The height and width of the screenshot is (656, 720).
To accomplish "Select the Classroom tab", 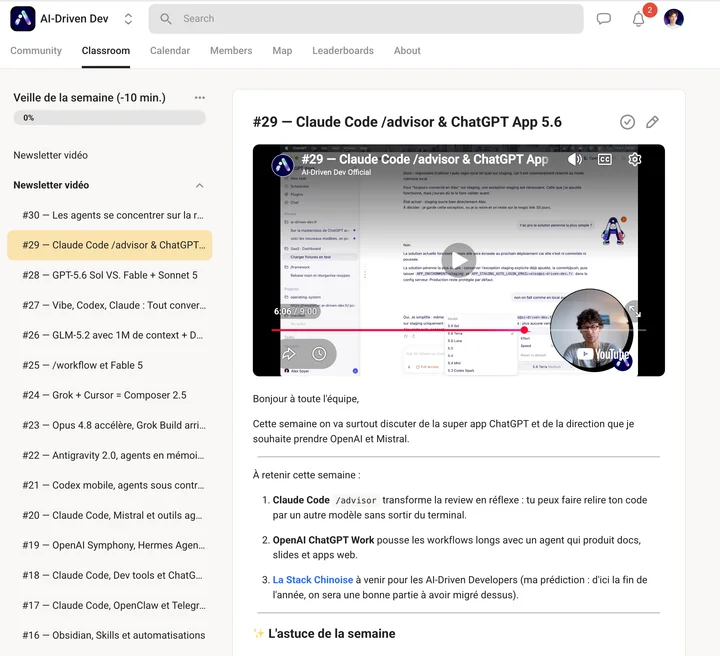I will click(x=106, y=50).
